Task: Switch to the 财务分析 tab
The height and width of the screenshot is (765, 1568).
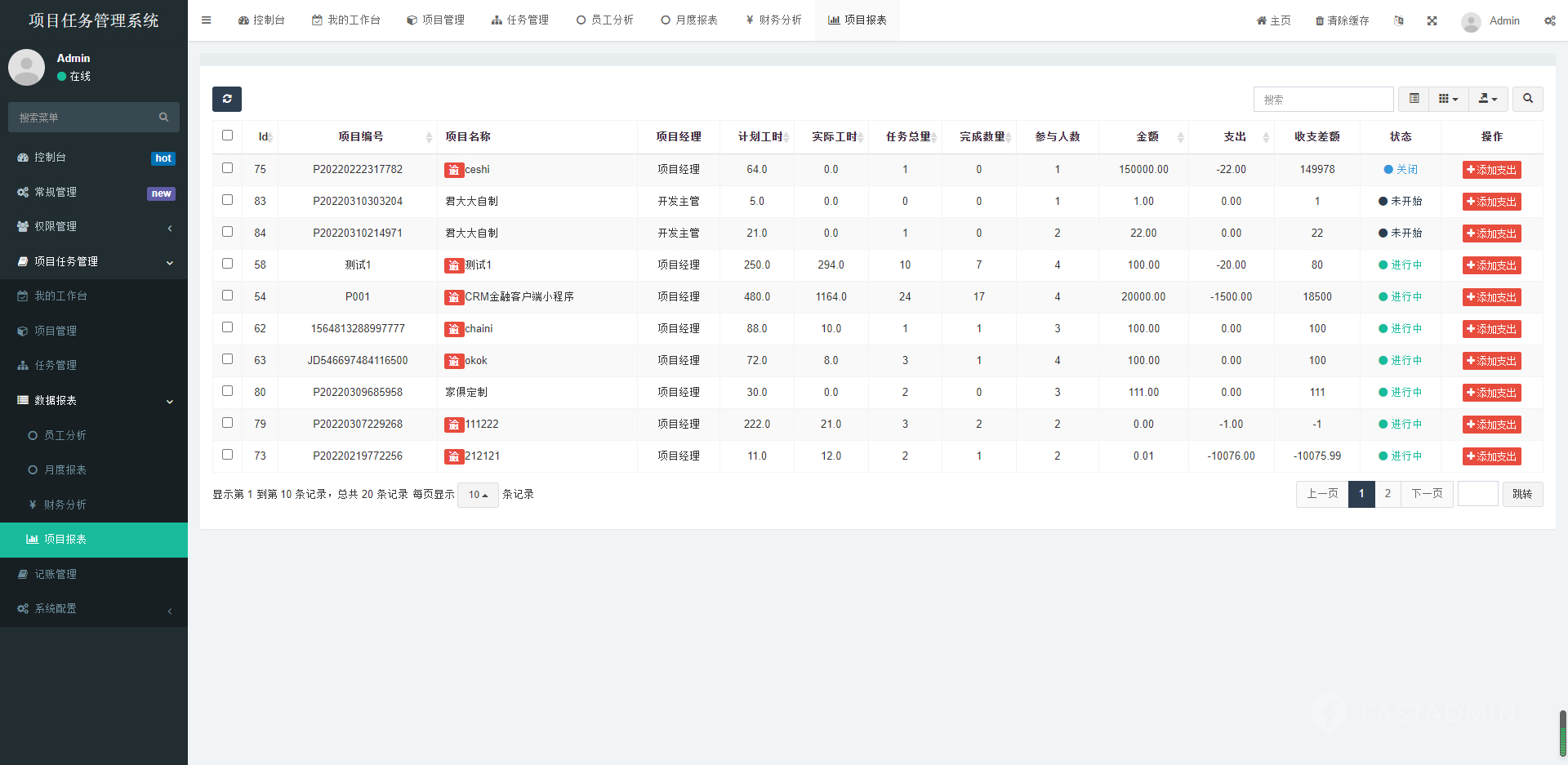Action: (x=773, y=20)
